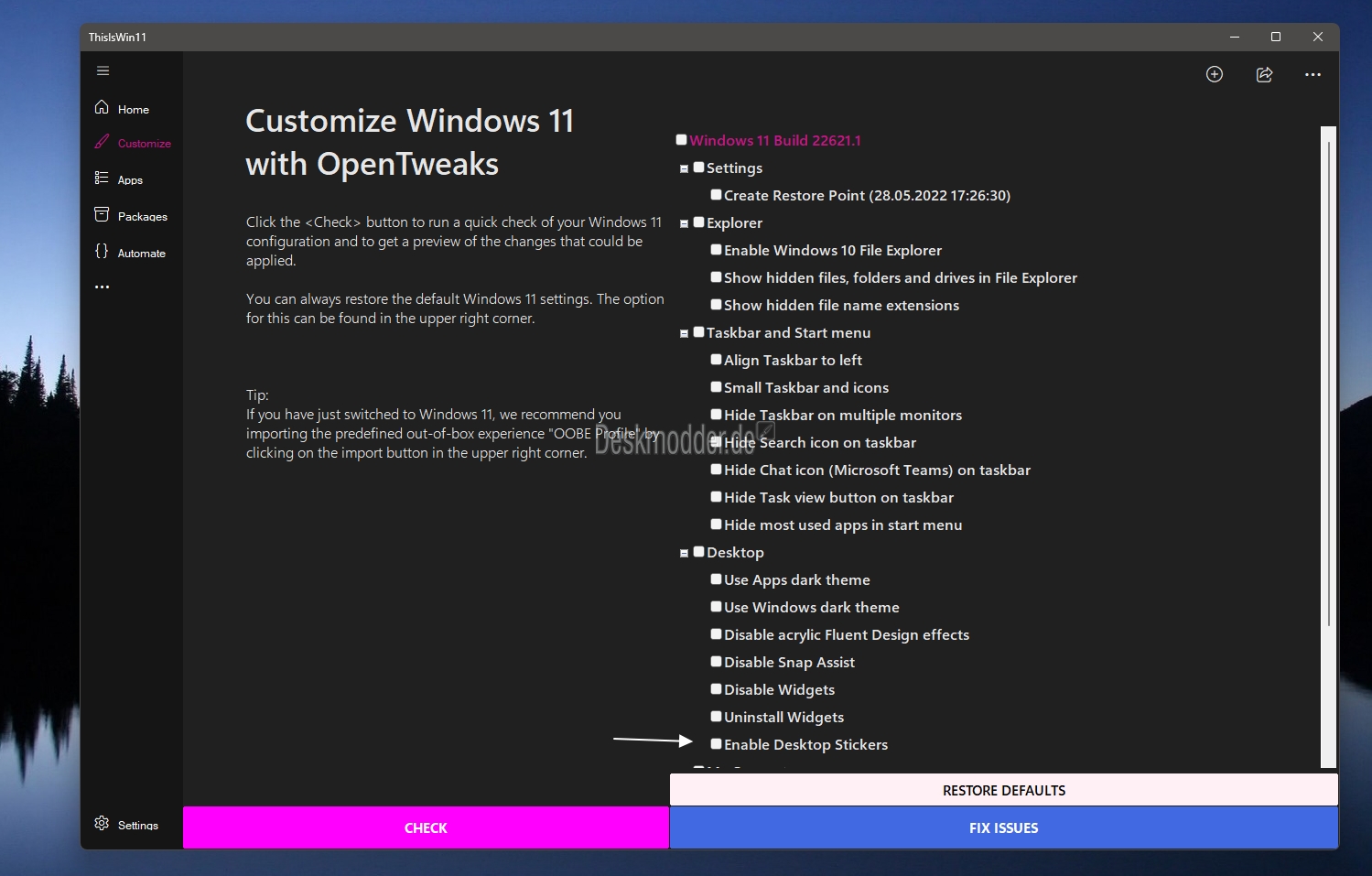This screenshot has width=1372, height=876.
Task: Check Disable Widgets checkbox
Action: click(716, 688)
